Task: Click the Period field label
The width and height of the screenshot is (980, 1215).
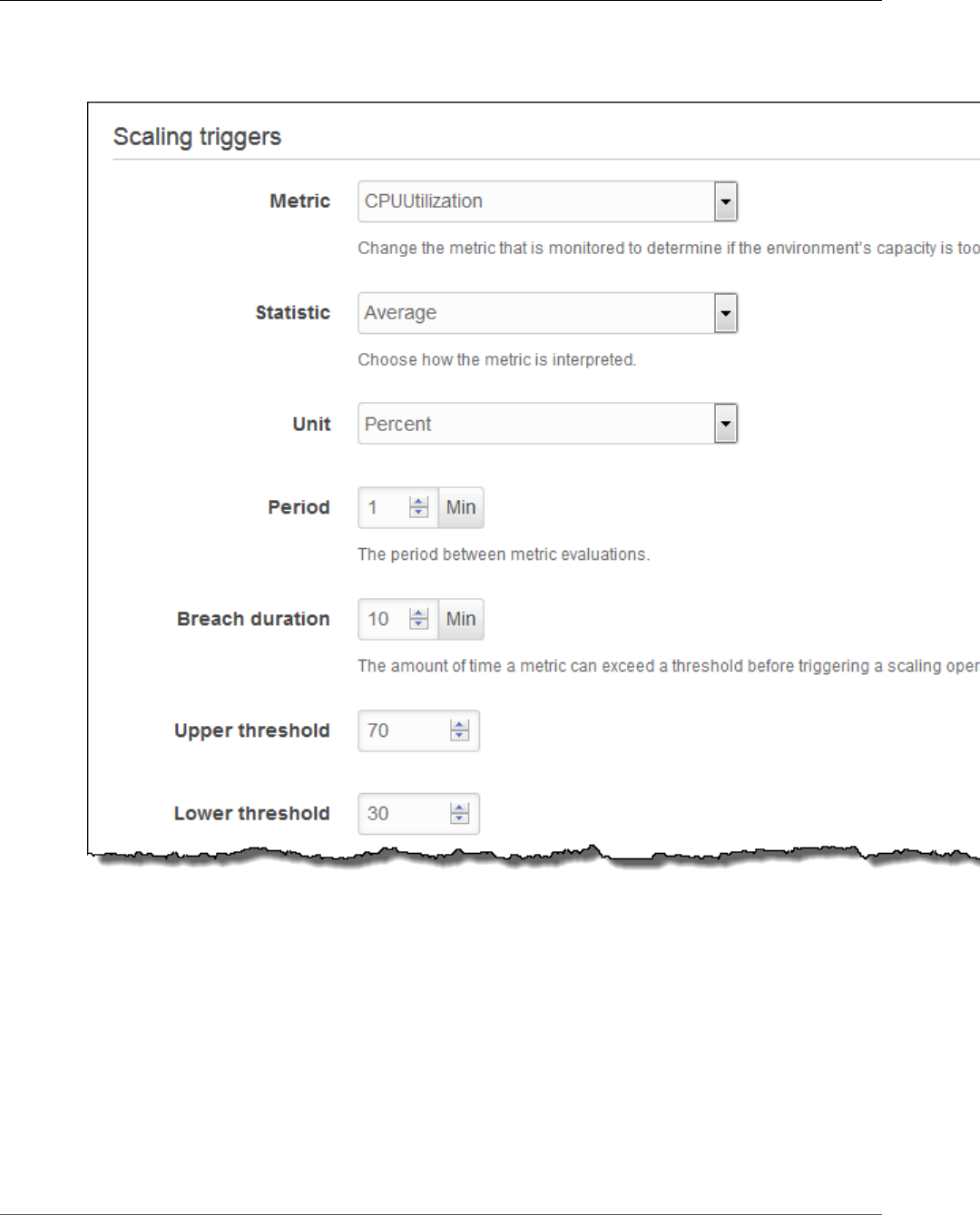Action: pyautogui.click(x=299, y=507)
